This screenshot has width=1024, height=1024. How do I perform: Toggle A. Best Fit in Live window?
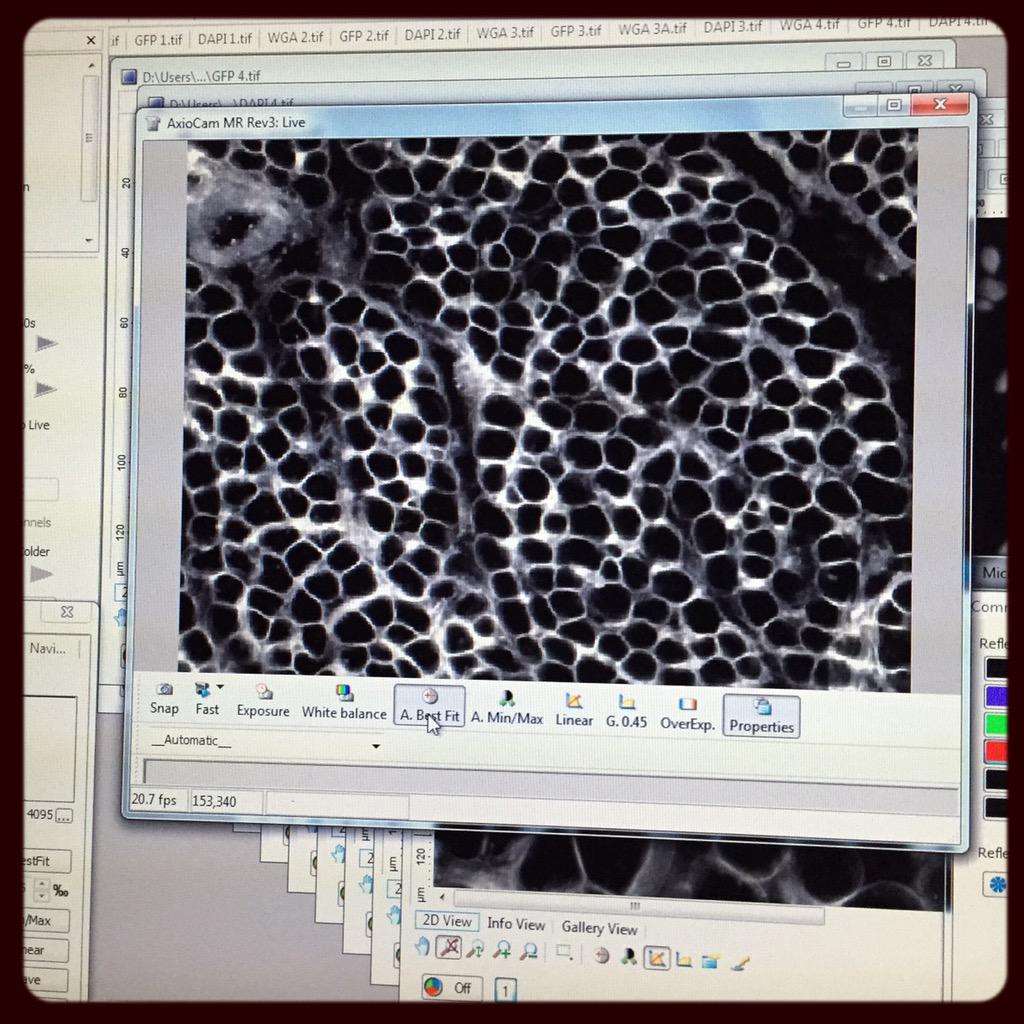tap(429, 705)
